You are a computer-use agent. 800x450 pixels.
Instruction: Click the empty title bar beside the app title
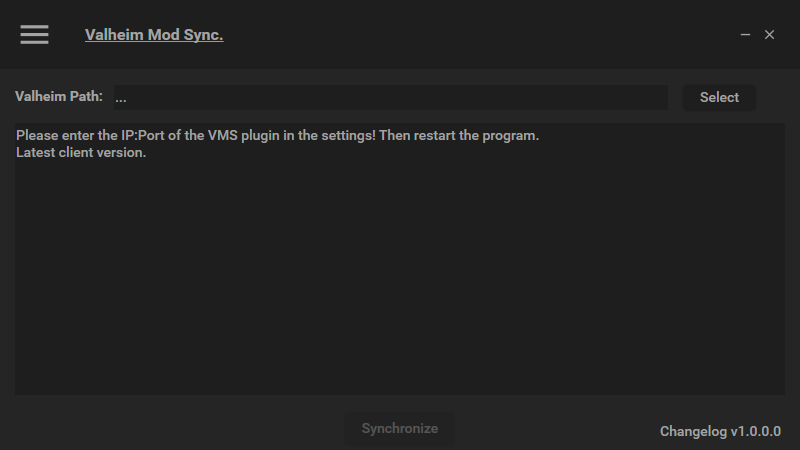[480, 34]
